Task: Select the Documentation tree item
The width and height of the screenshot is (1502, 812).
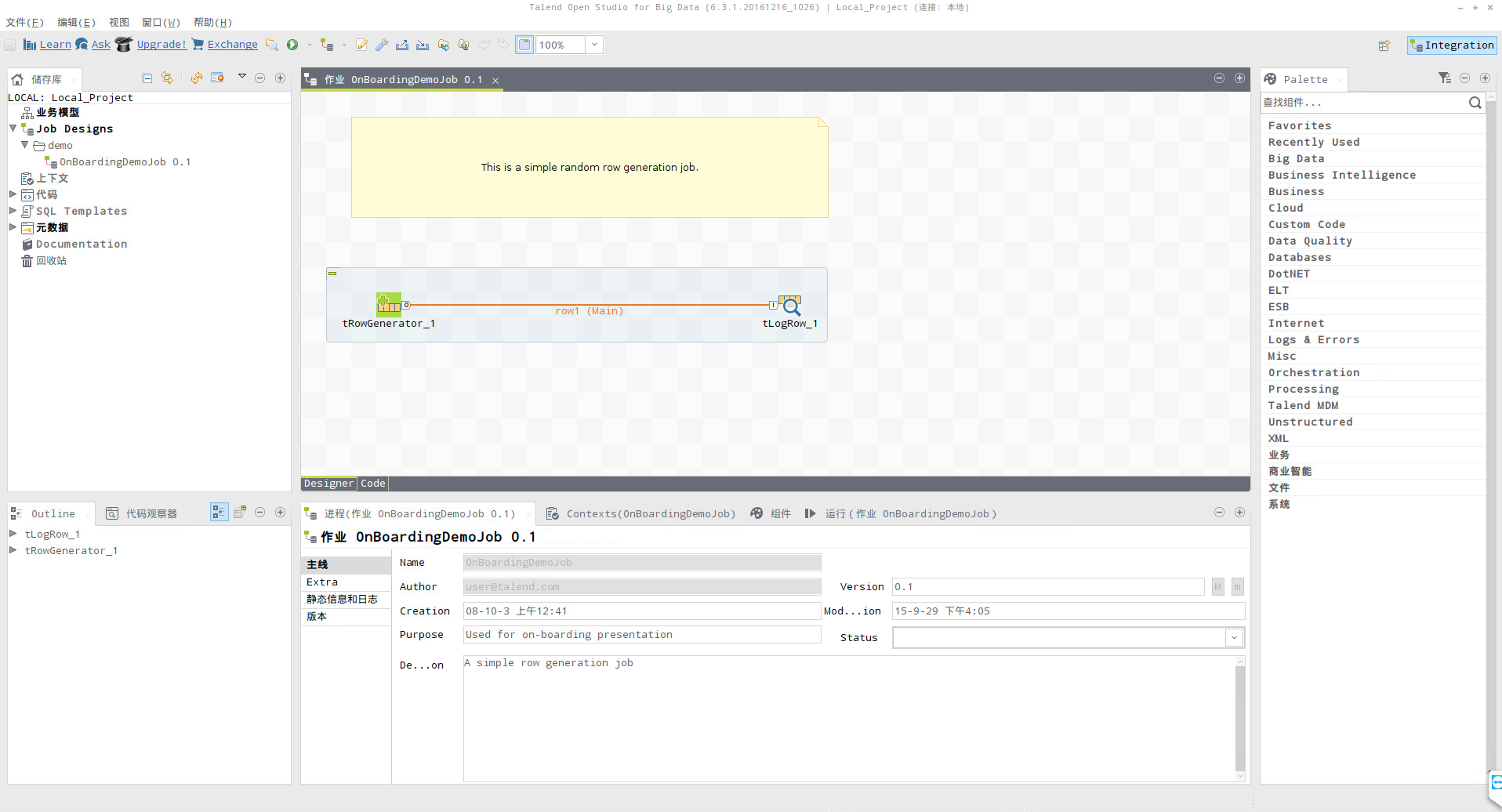Action: click(x=82, y=244)
